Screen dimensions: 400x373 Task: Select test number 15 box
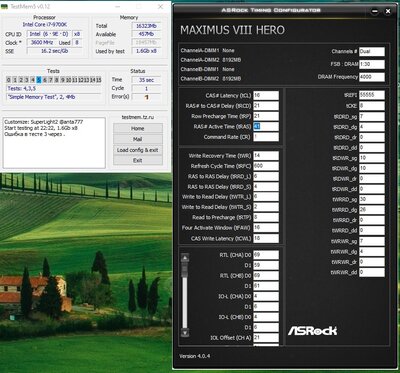click(x=98, y=80)
